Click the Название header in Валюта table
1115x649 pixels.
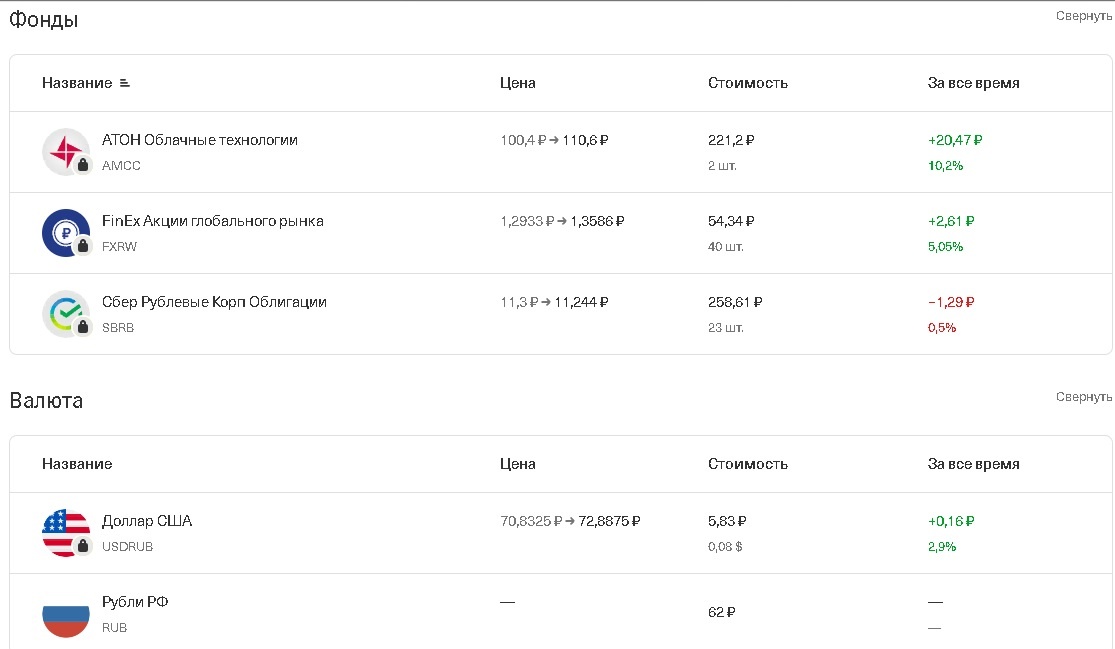point(77,464)
